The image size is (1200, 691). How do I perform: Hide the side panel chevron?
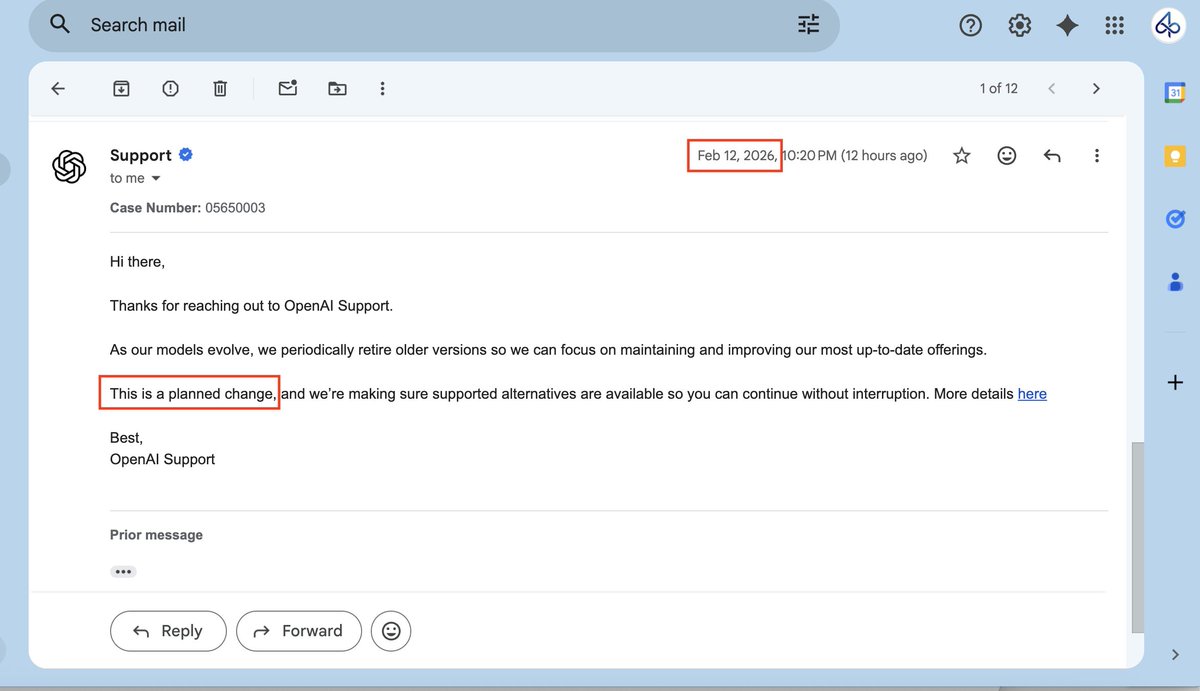pyautogui.click(x=1175, y=655)
